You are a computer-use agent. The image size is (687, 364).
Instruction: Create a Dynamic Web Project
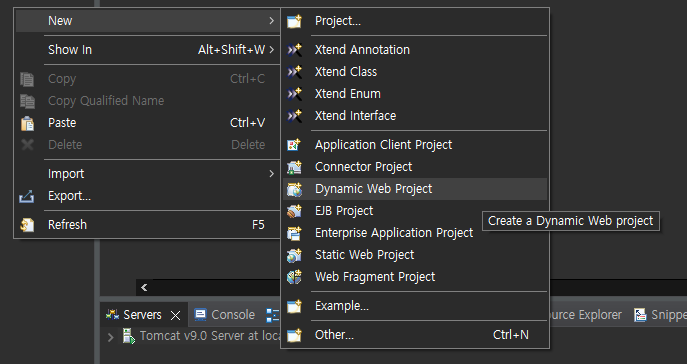[415, 189]
